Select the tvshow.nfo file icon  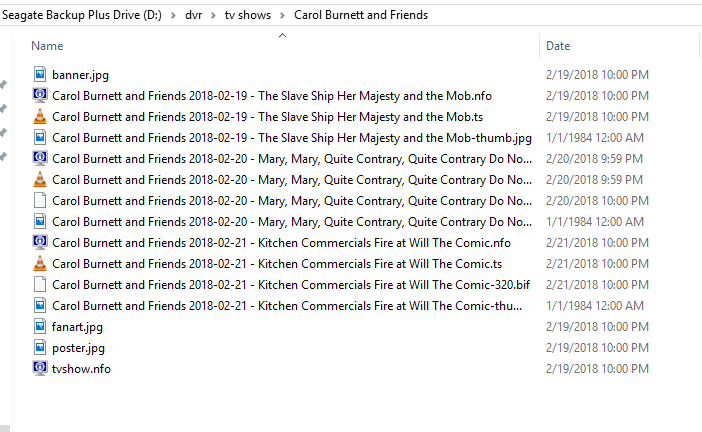pyautogui.click(x=40, y=368)
